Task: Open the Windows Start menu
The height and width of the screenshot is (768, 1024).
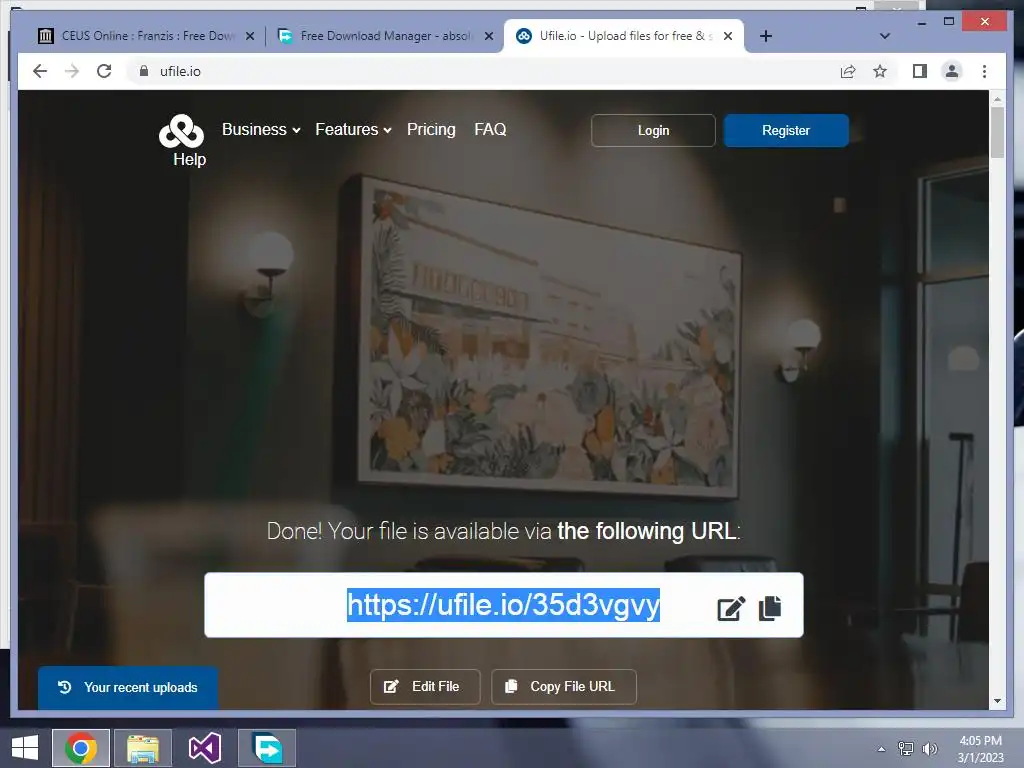Action: 25,748
